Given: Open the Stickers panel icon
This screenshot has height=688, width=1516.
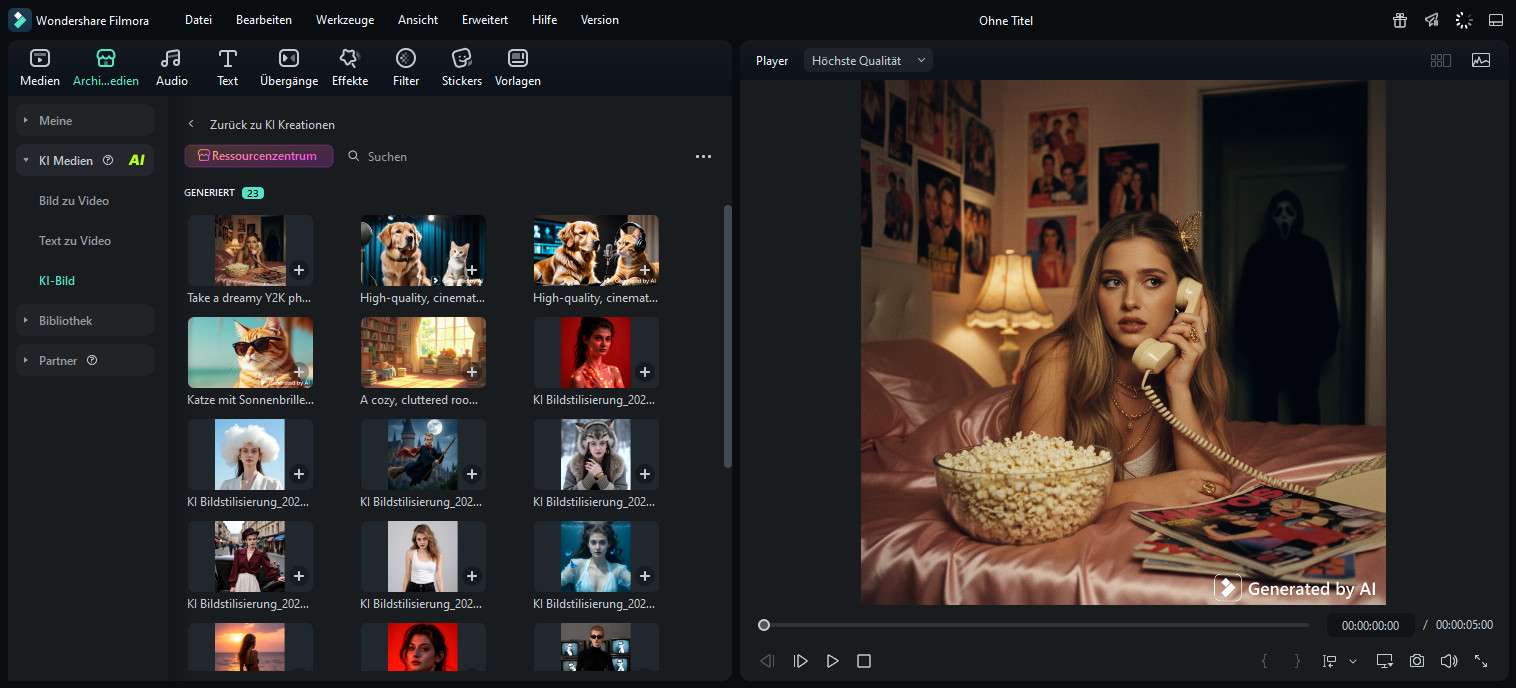Looking at the screenshot, I should [x=461, y=67].
